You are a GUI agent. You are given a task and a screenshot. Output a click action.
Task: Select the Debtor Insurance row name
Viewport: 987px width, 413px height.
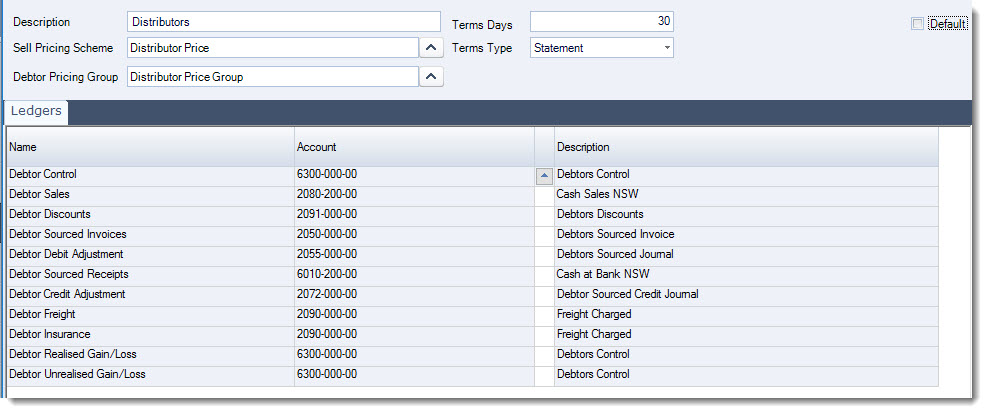click(50, 334)
